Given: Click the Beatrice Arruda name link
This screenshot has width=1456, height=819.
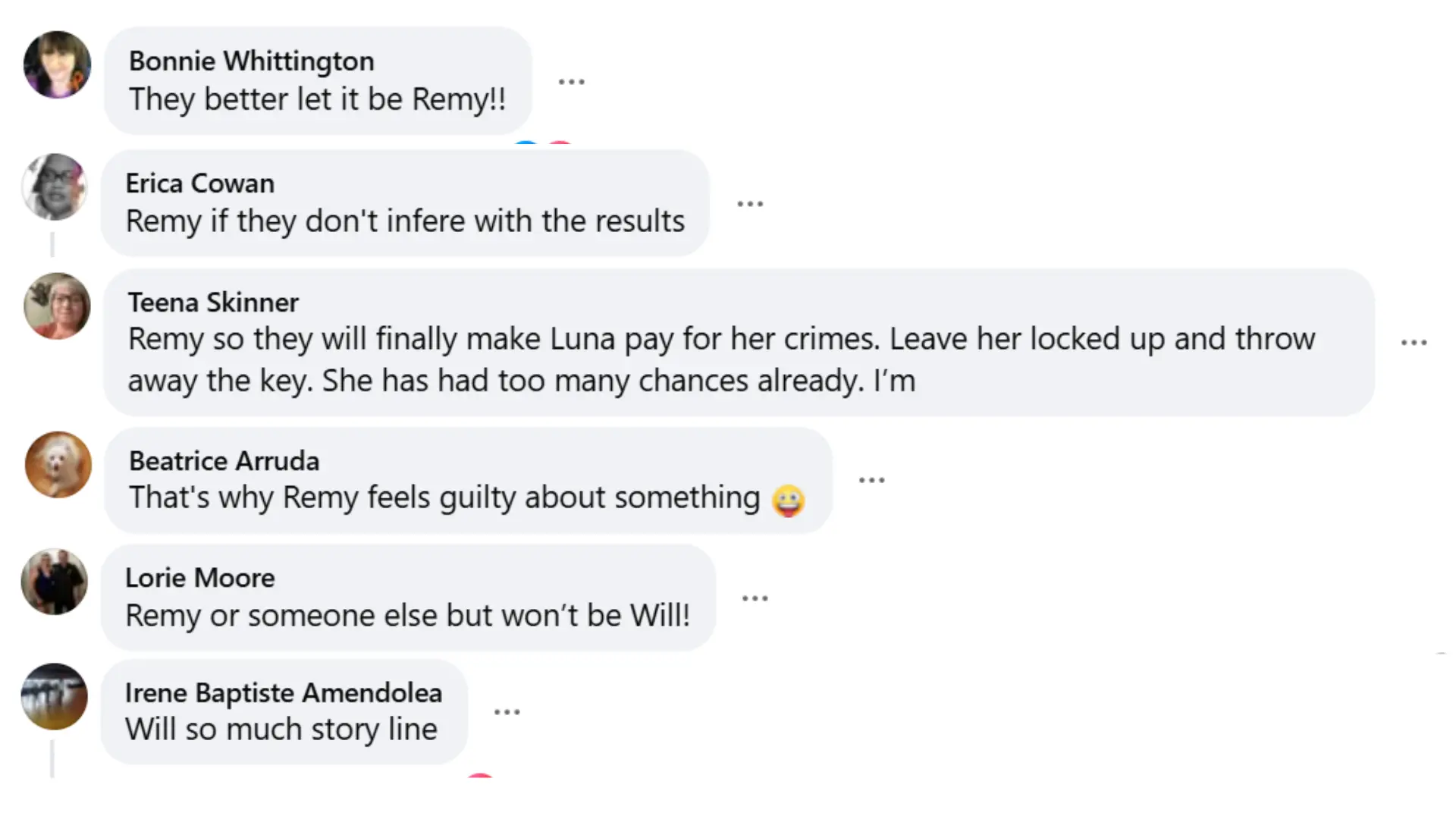Looking at the screenshot, I should point(224,461).
